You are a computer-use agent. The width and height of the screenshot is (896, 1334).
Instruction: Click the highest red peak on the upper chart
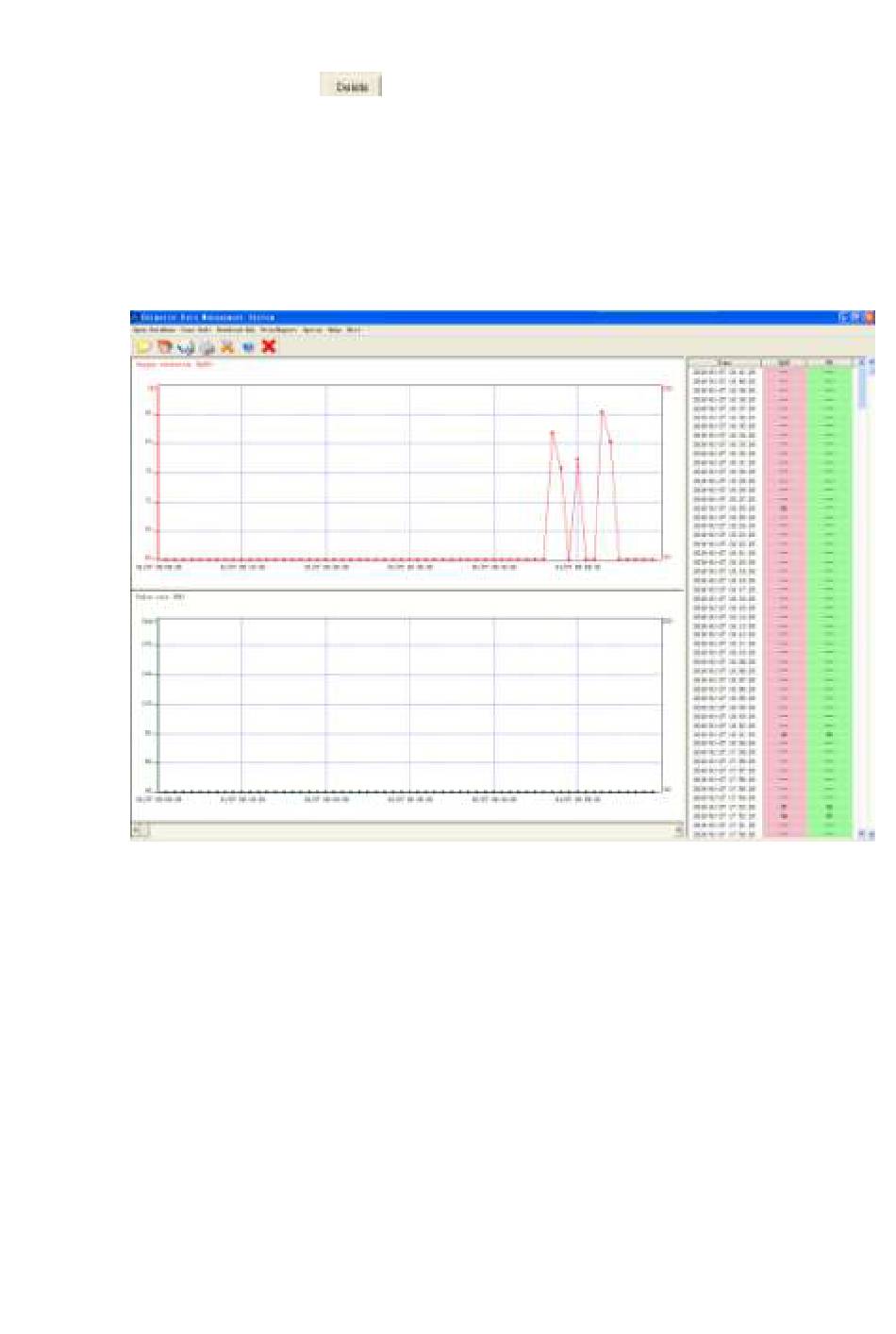[x=602, y=411]
